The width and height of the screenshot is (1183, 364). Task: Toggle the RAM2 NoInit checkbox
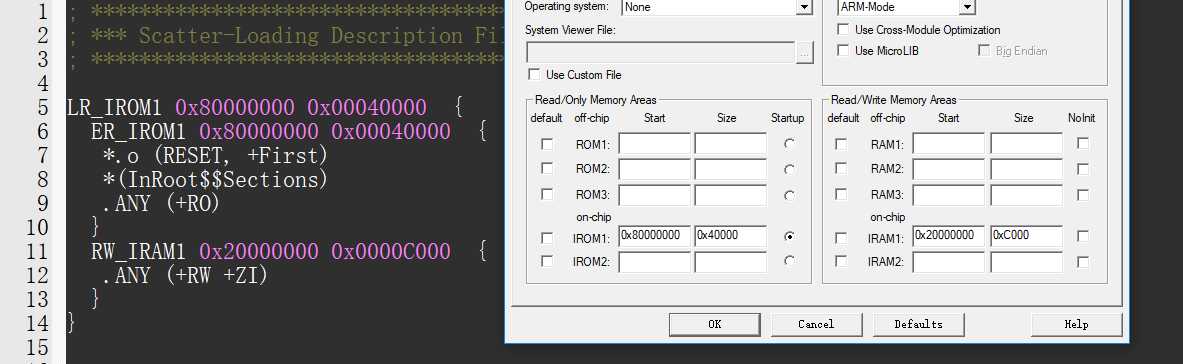1083,169
